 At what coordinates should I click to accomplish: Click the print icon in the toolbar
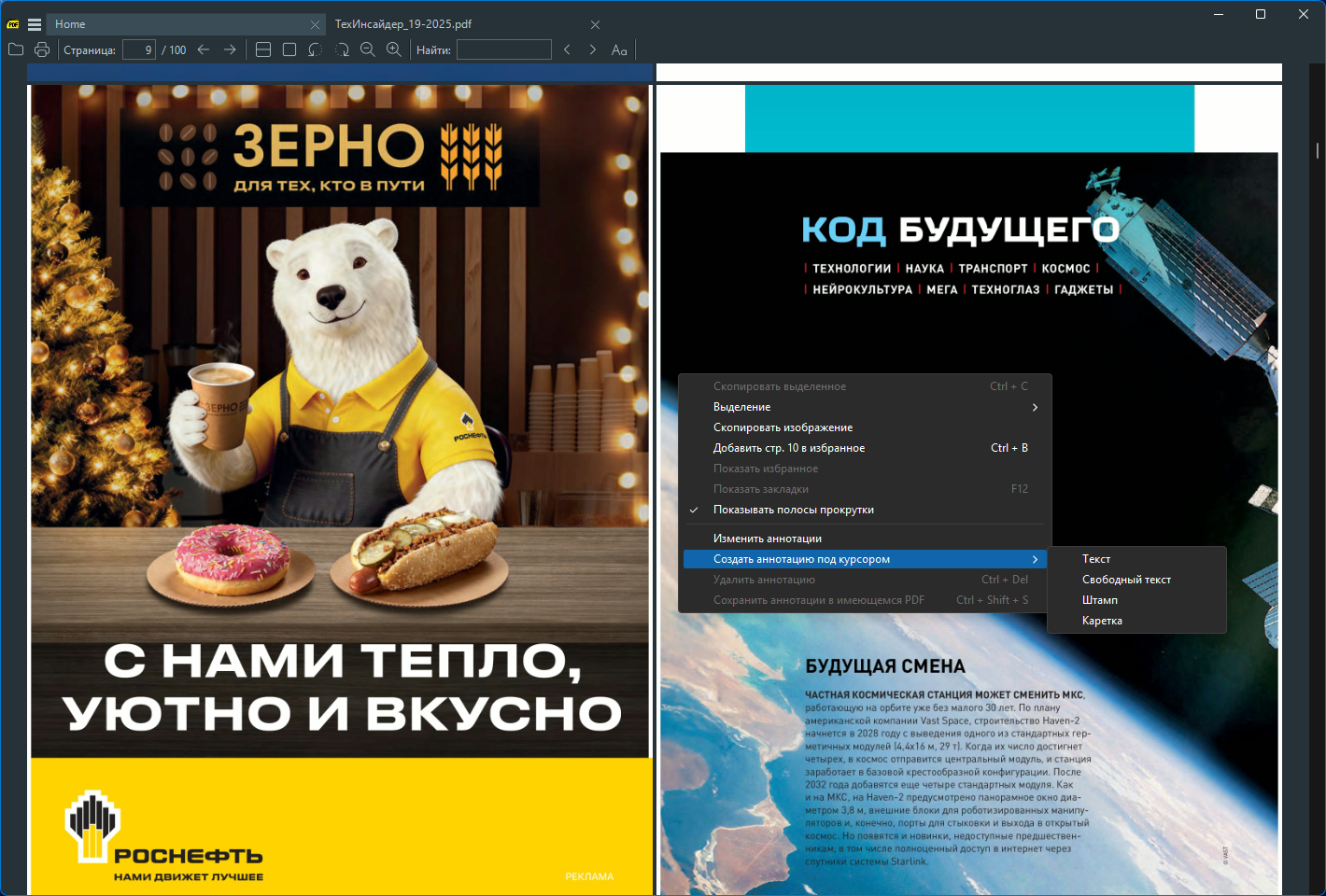[42, 49]
